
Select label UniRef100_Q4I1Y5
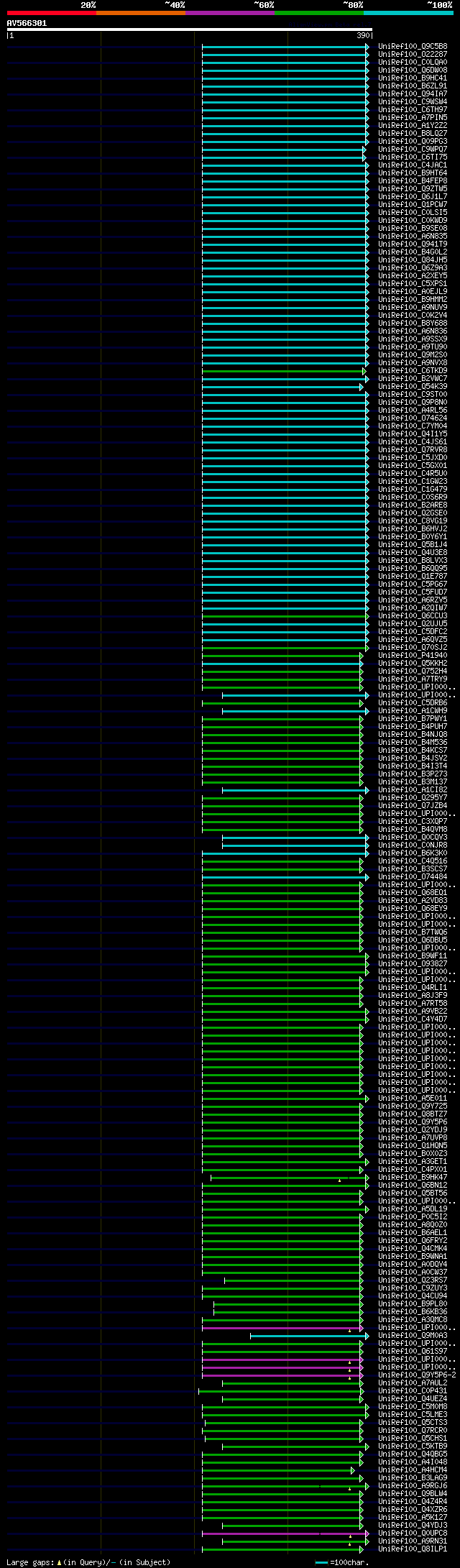coord(413,434)
